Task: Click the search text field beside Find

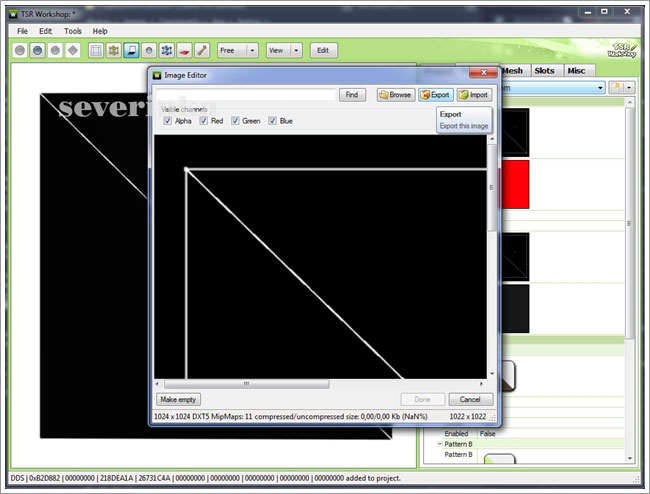Action: click(245, 95)
